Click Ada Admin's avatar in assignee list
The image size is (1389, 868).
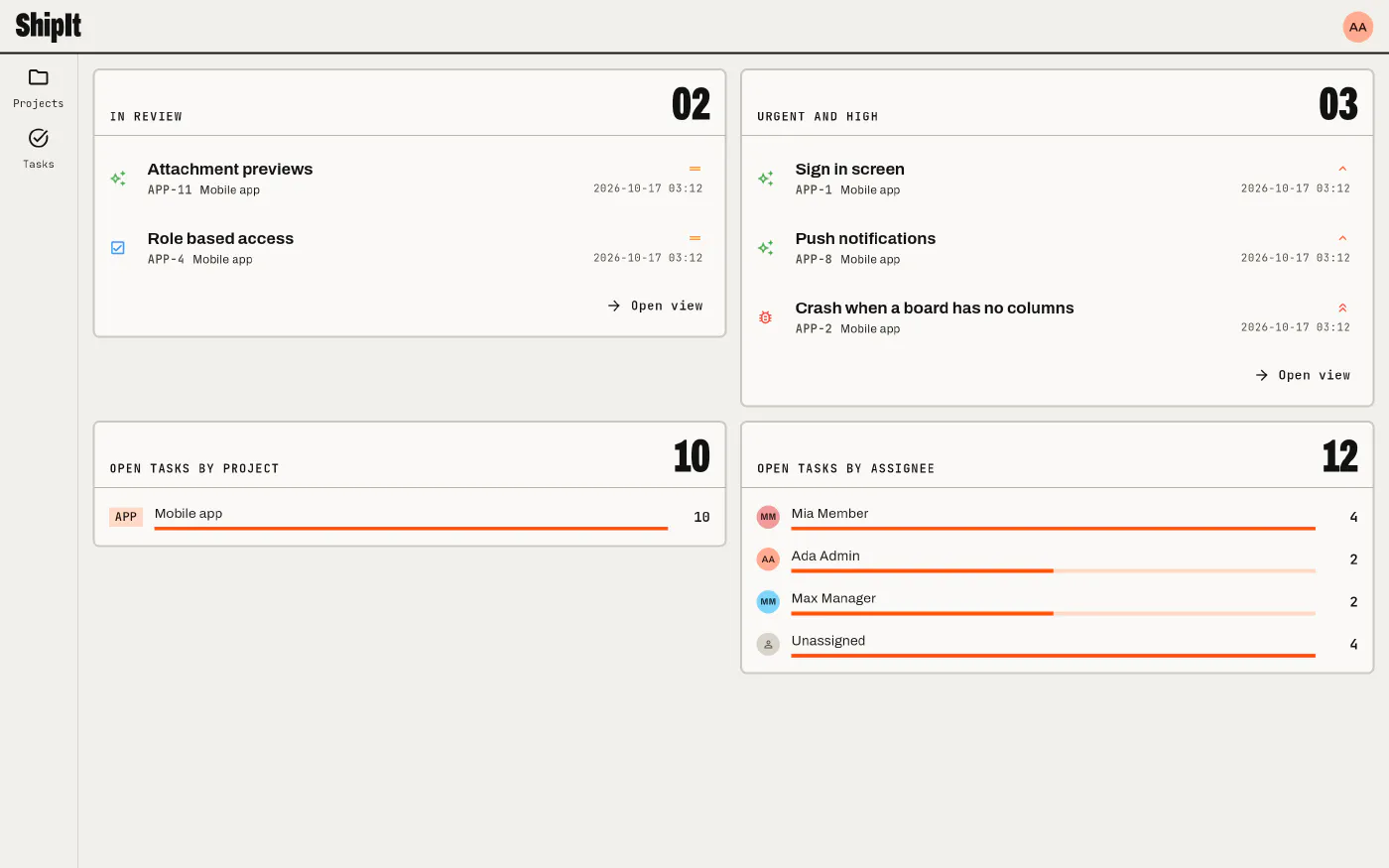768,559
